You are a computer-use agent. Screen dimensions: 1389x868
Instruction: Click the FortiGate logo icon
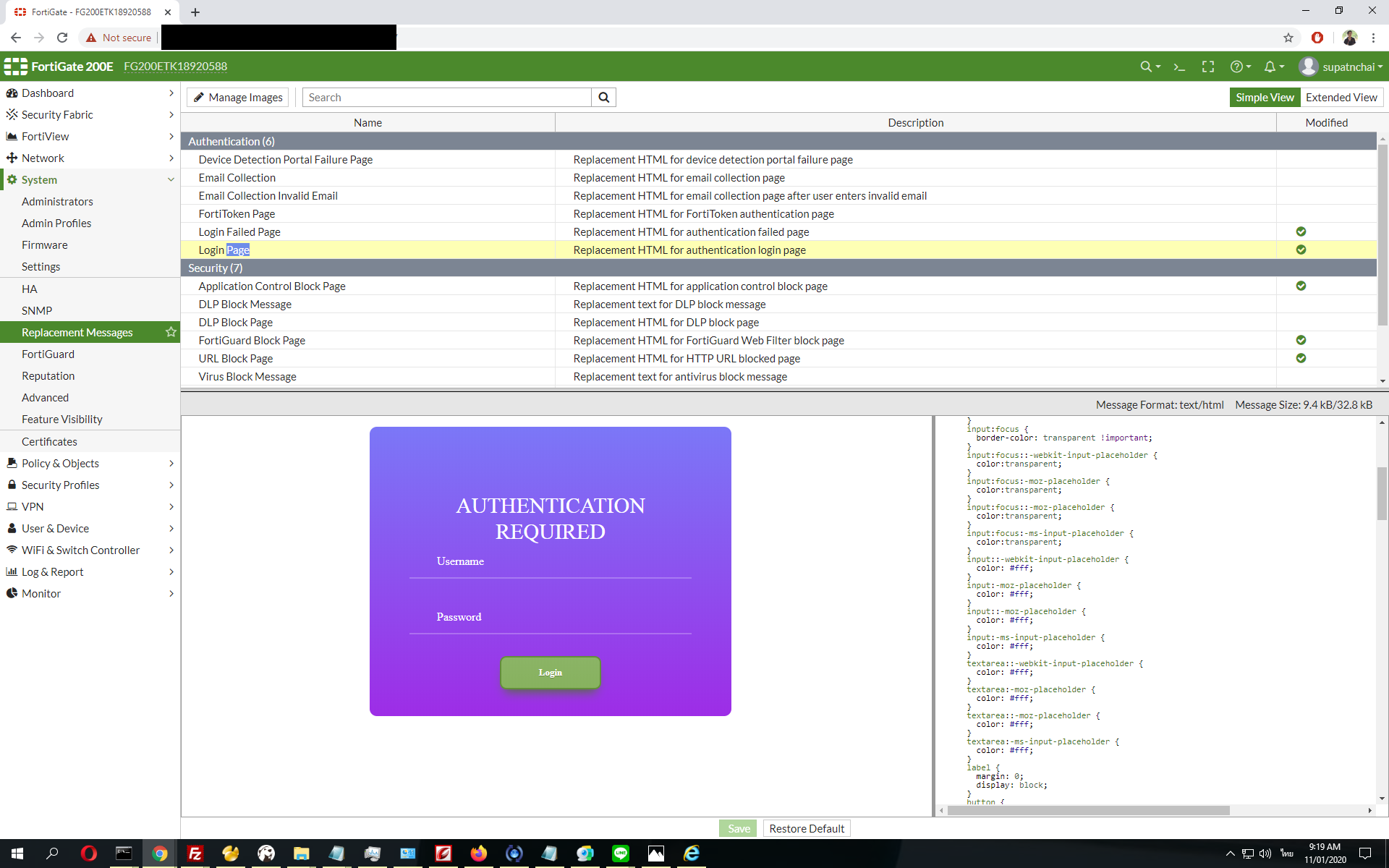pos(15,67)
